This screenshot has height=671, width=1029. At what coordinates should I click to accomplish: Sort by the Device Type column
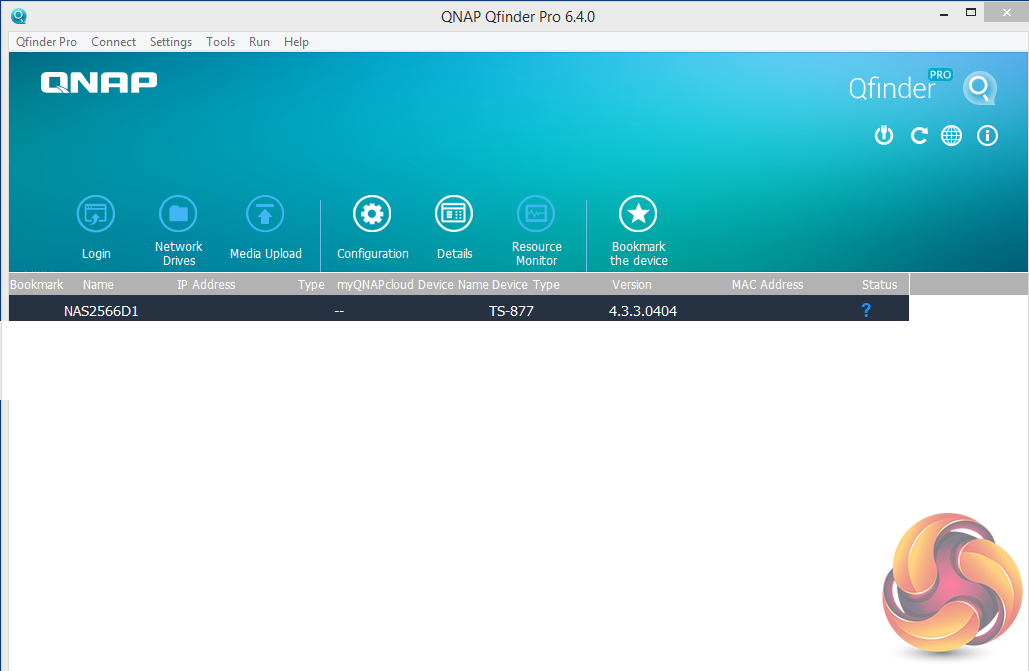[x=526, y=284]
